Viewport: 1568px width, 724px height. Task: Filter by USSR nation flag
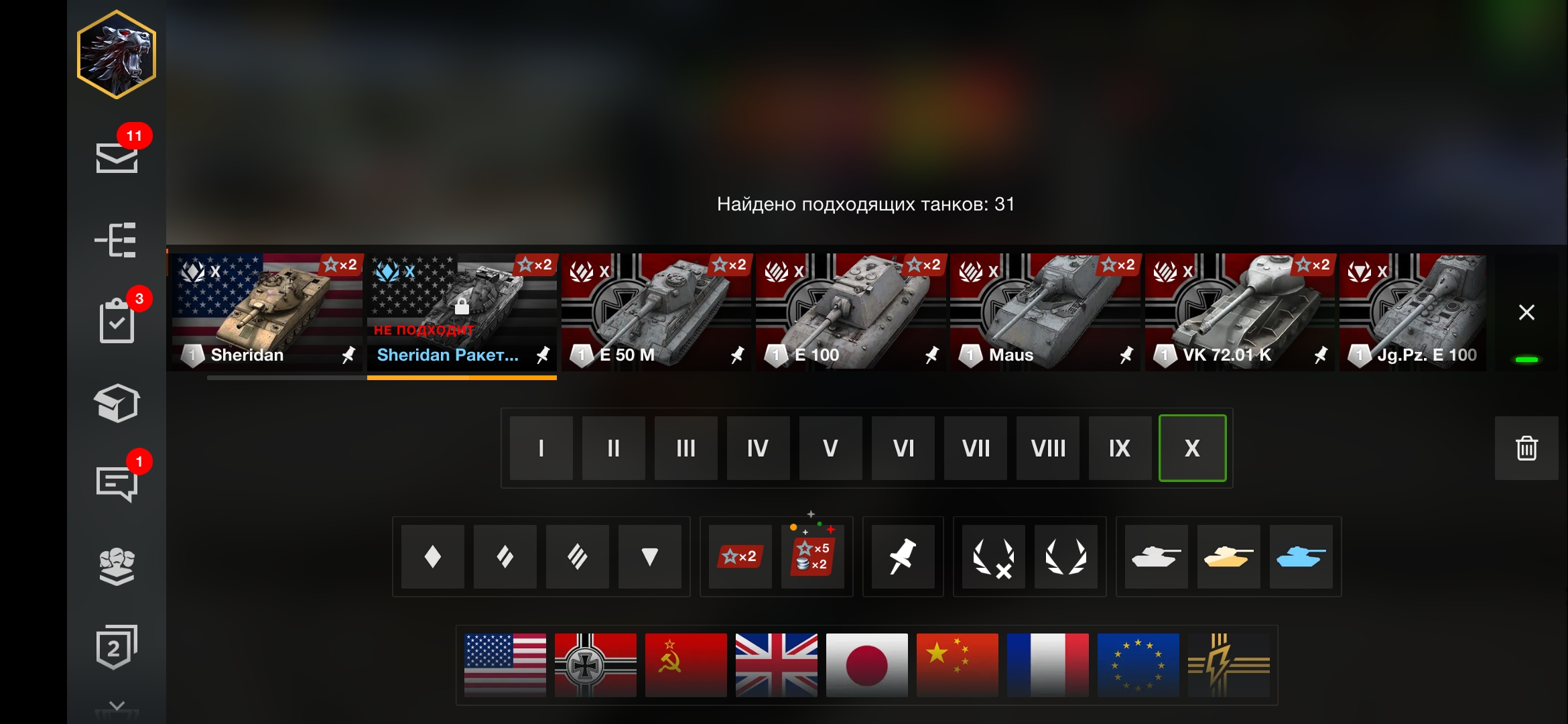point(685,665)
